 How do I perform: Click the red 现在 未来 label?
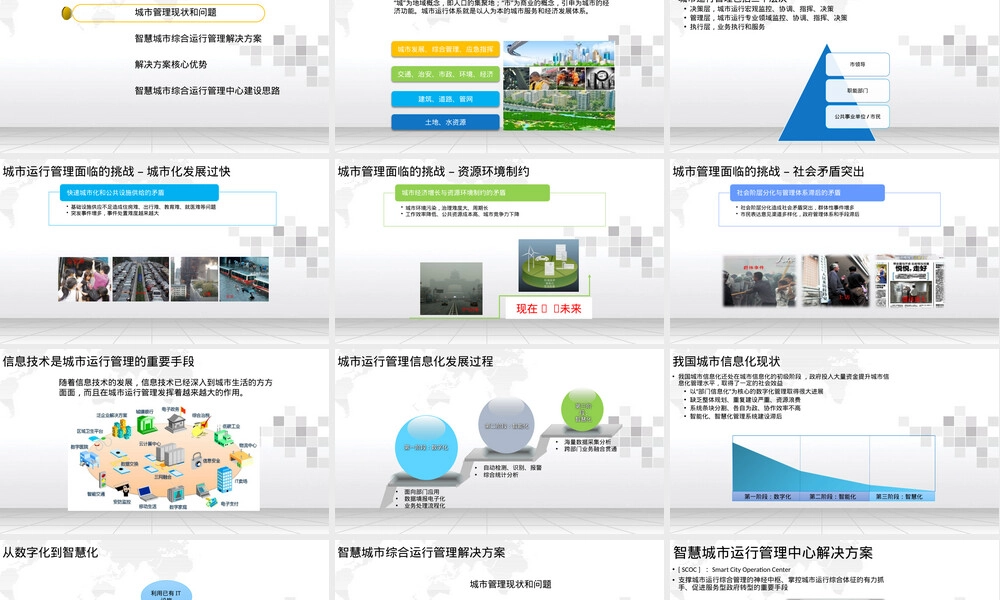[549, 309]
